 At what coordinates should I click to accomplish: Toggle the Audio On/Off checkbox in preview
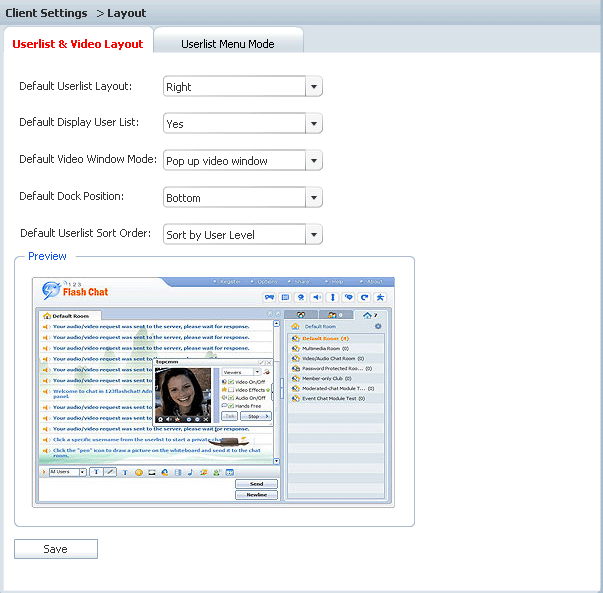tap(229, 397)
